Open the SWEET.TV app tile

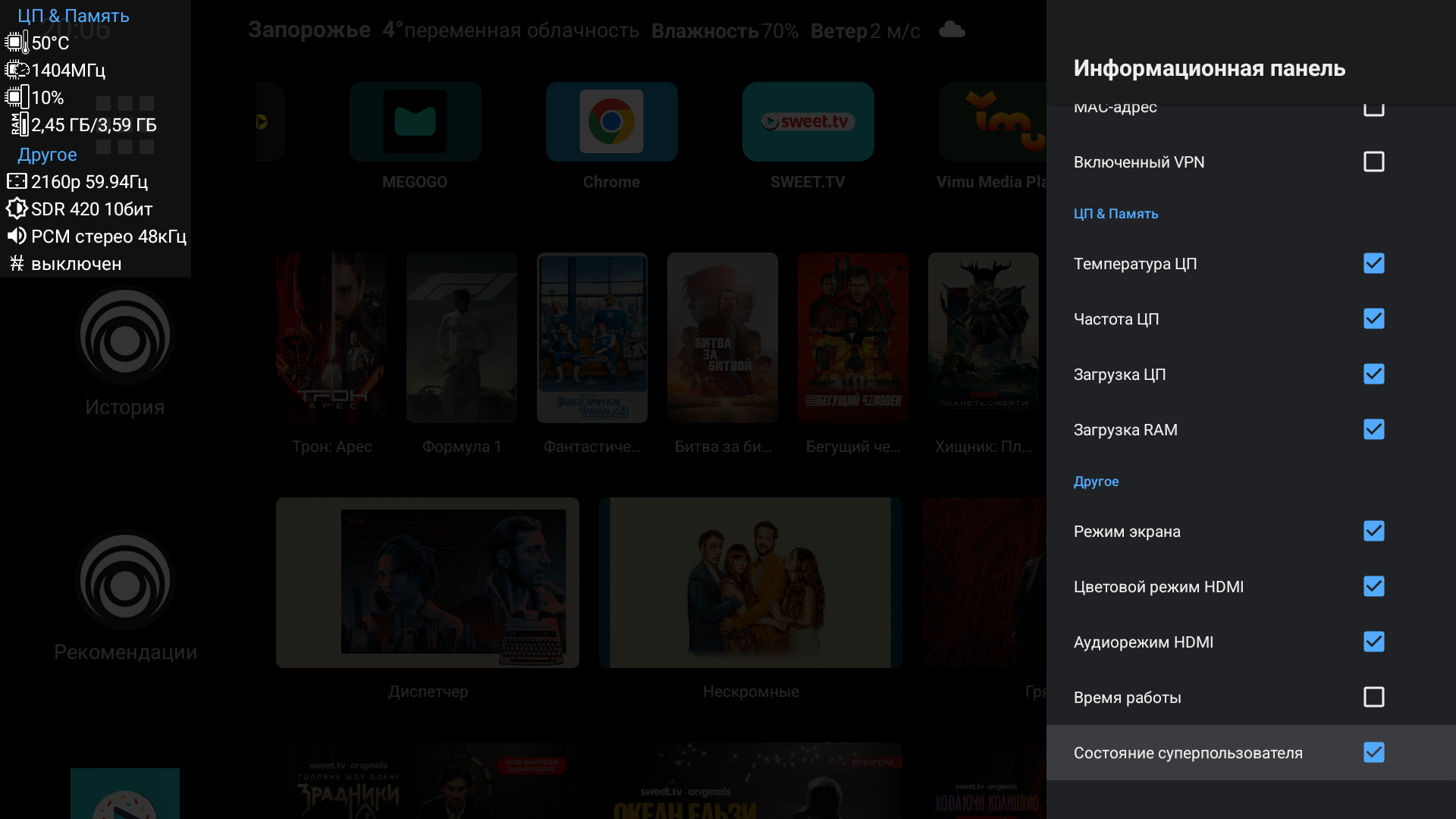click(x=808, y=122)
